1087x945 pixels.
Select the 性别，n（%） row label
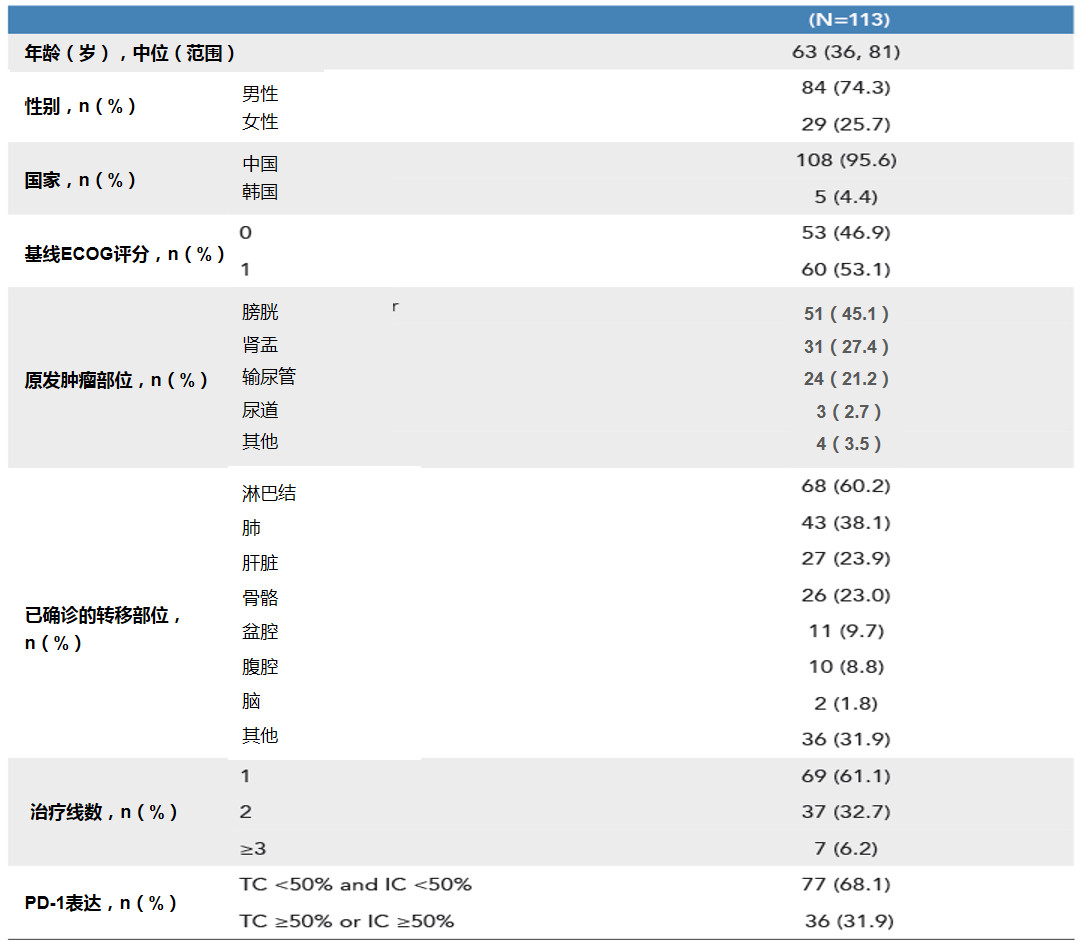click(x=80, y=106)
